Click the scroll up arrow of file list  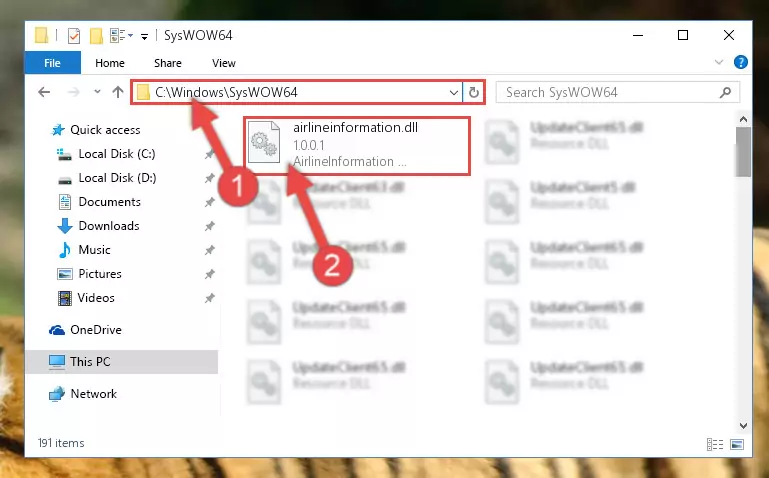pyautogui.click(x=743, y=119)
